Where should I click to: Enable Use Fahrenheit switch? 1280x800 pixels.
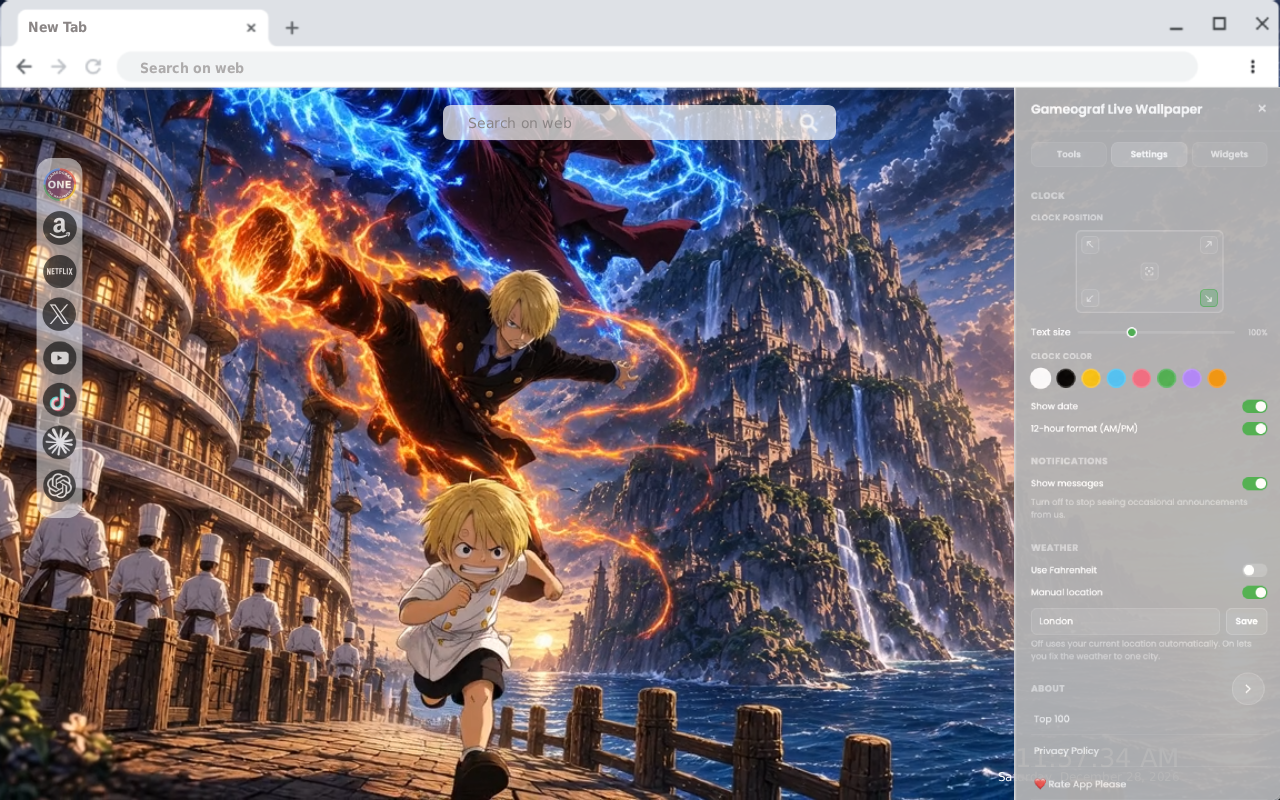point(1254,570)
